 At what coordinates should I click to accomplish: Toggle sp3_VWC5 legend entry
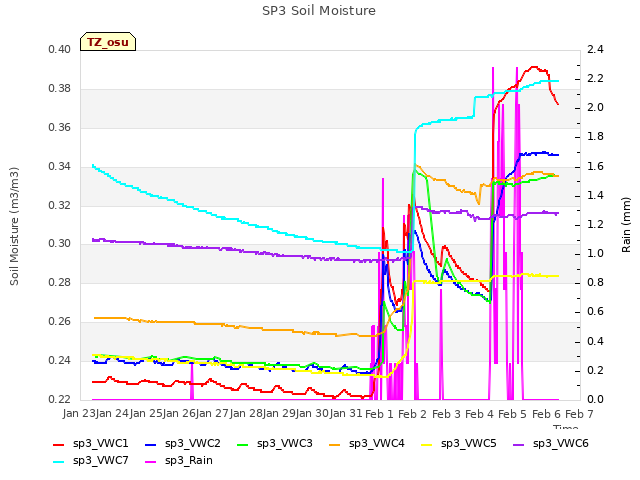coord(459,444)
